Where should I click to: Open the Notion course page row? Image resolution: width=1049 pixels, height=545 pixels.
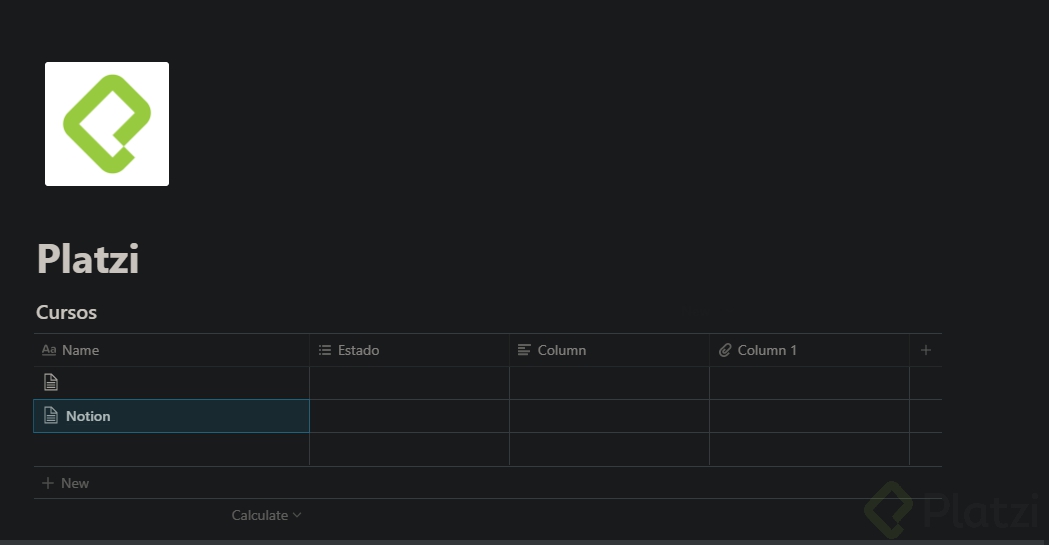point(89,416)
